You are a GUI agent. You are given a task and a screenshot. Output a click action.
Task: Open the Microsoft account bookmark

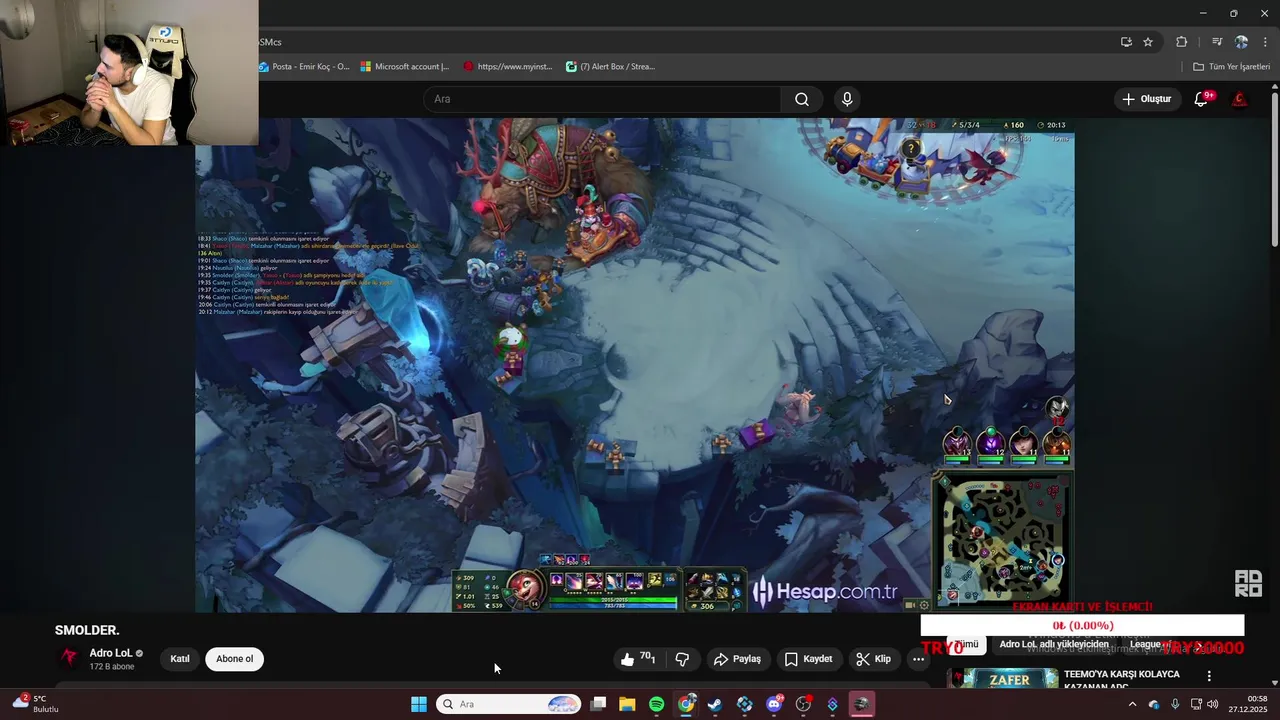point(405,67)
